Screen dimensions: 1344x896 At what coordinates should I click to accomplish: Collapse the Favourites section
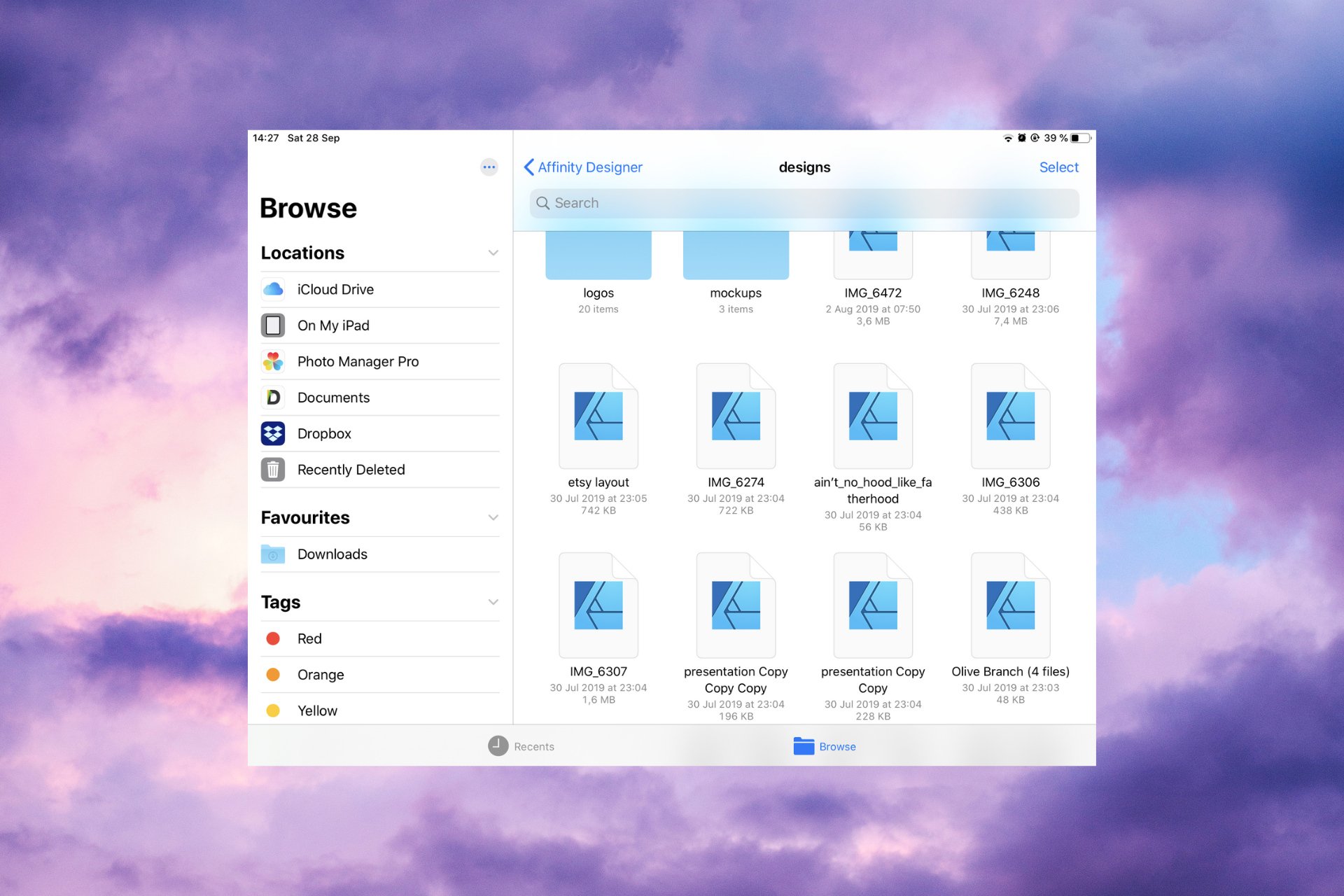[493, 517]
